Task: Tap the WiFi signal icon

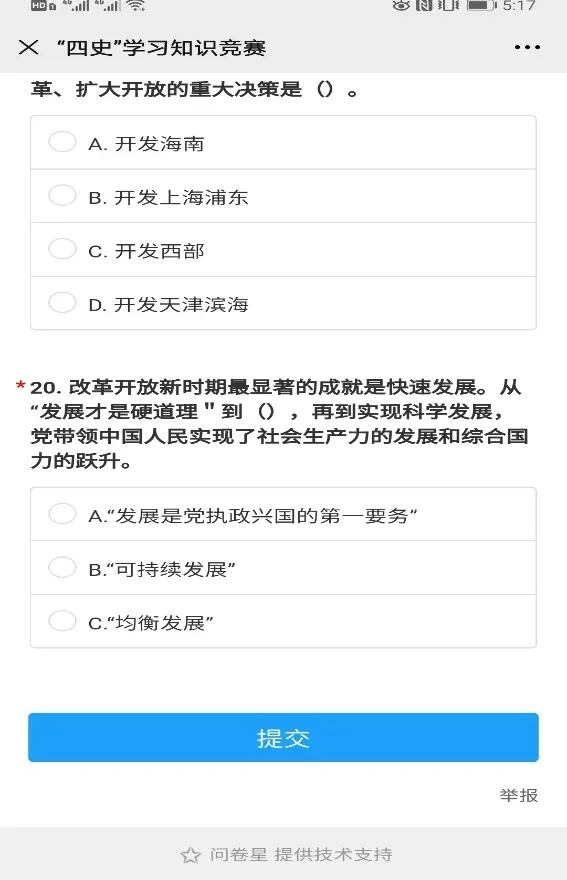Action: (135, 6)
